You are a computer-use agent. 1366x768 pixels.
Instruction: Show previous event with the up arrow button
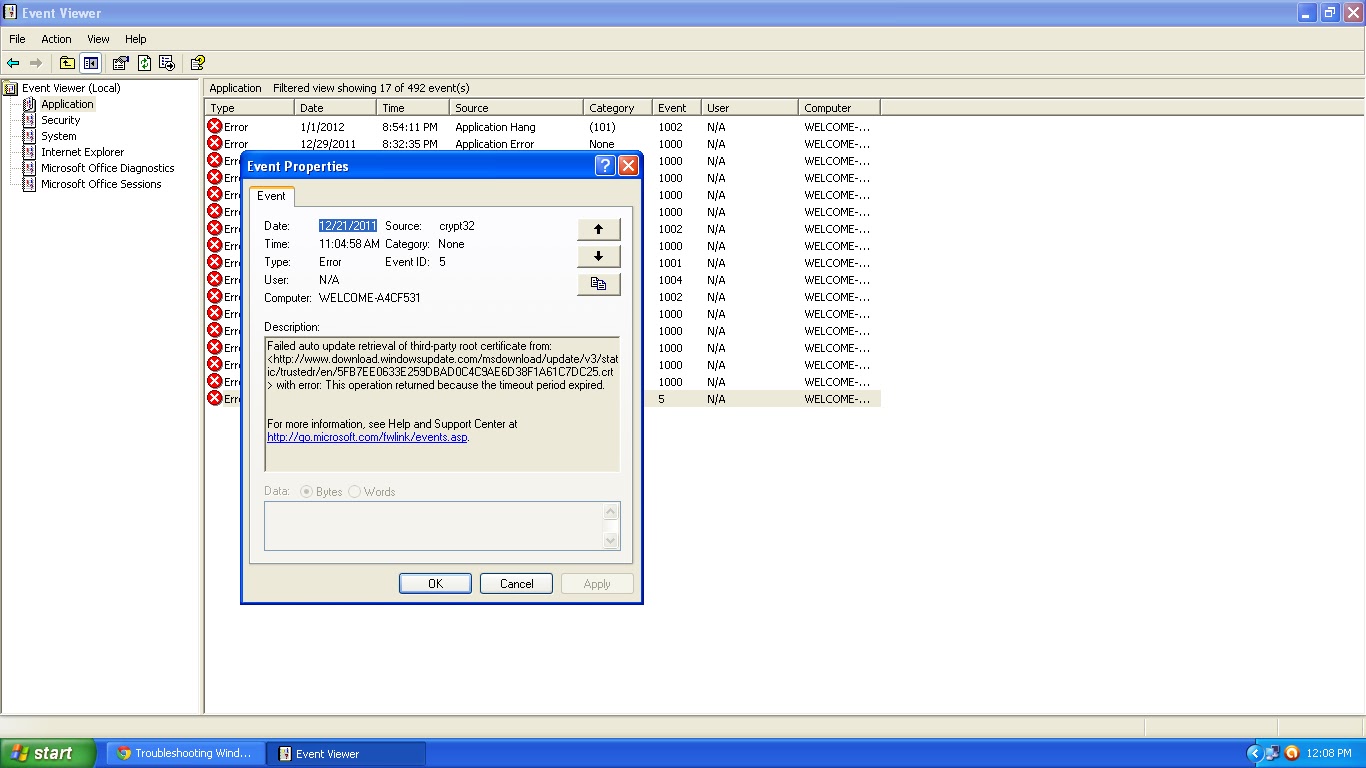point(599,229)
